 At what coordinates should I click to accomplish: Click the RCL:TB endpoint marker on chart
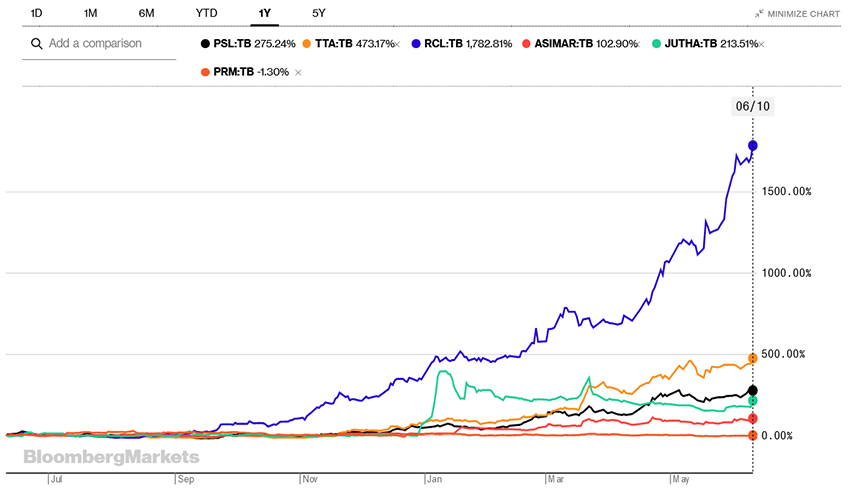tap(752, 146)
